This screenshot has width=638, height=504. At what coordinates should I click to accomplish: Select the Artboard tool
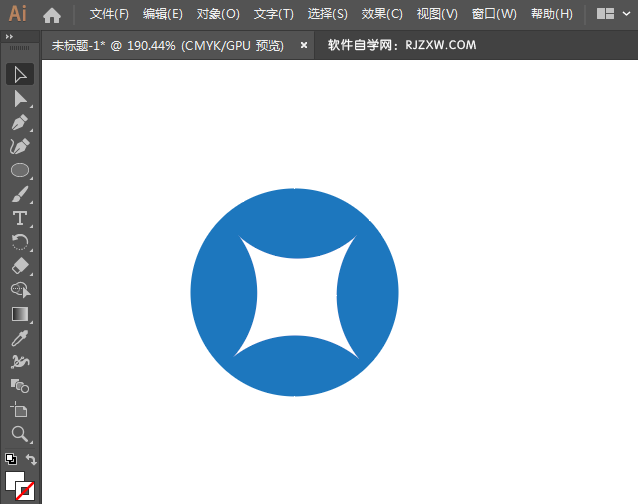point(20,410)
